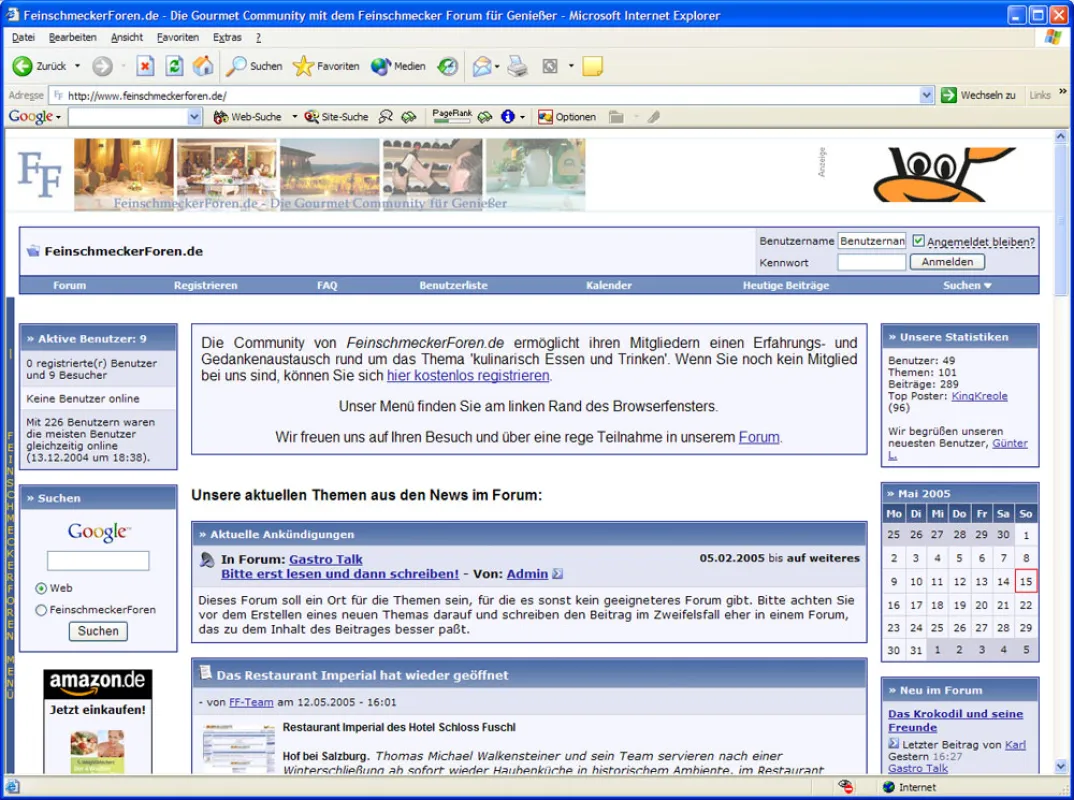The image size is (1074, 800).
Task: Click the page vertical scrollbar up arrow
Action: point(1061,136)
